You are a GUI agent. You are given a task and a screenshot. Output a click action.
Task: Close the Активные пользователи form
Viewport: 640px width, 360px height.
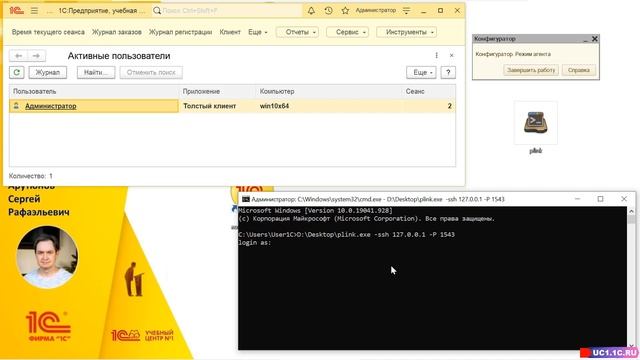(451, 55)
